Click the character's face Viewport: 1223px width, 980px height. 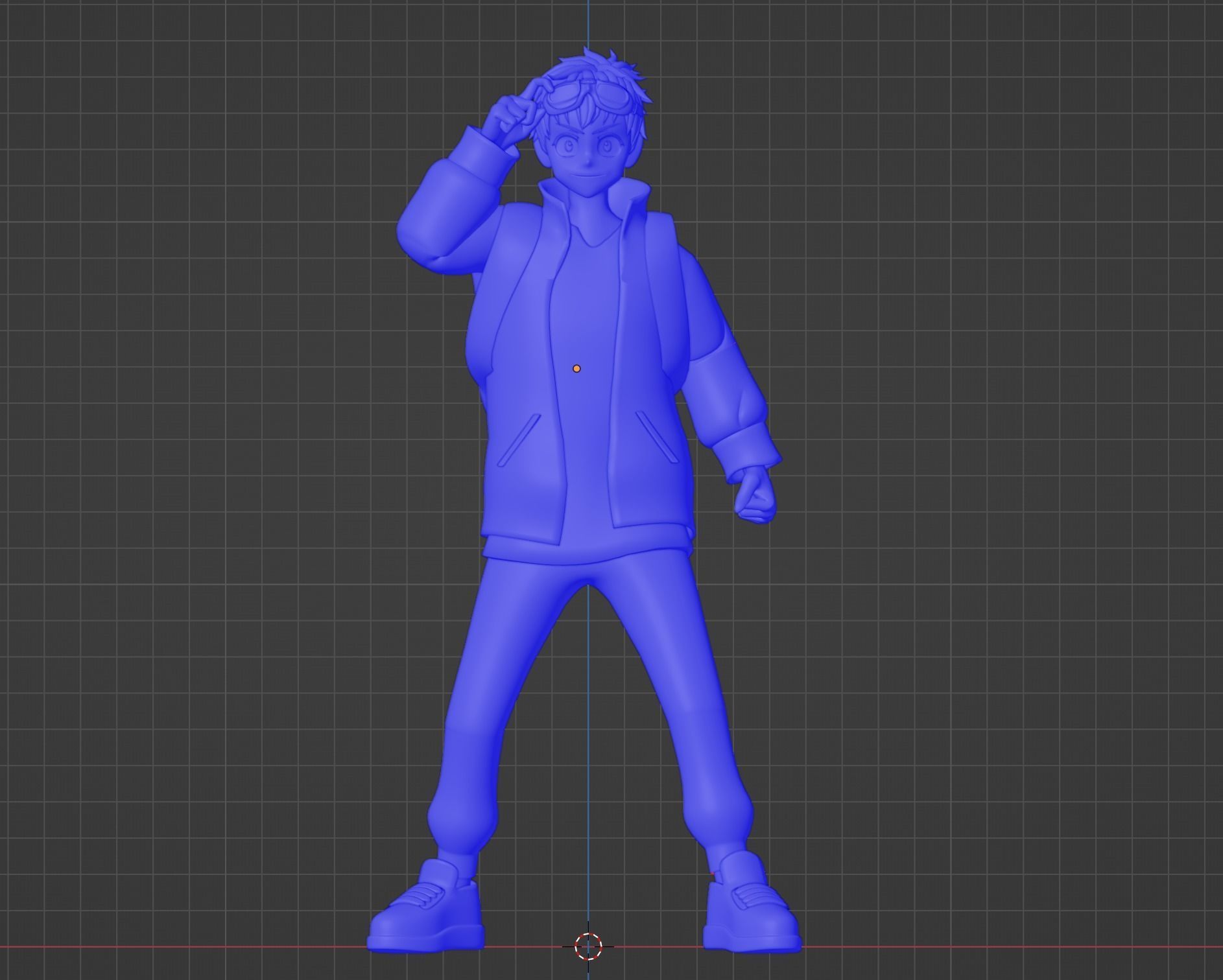click(589, 152)
